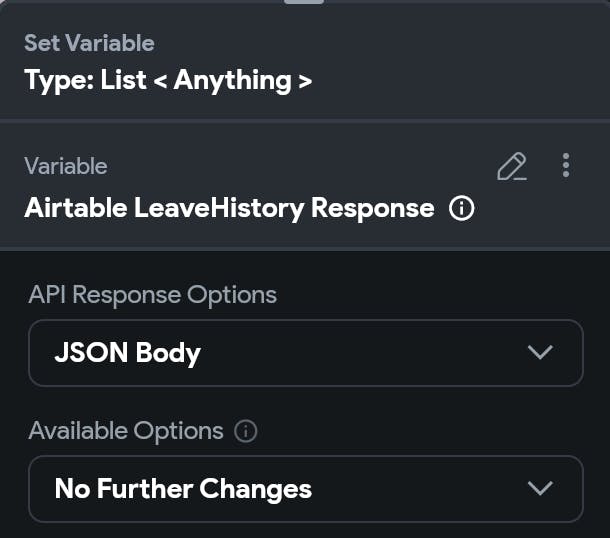610x538 pixels.
Task: Click the info icon next to Available Options
Action: tap(246, 431)
